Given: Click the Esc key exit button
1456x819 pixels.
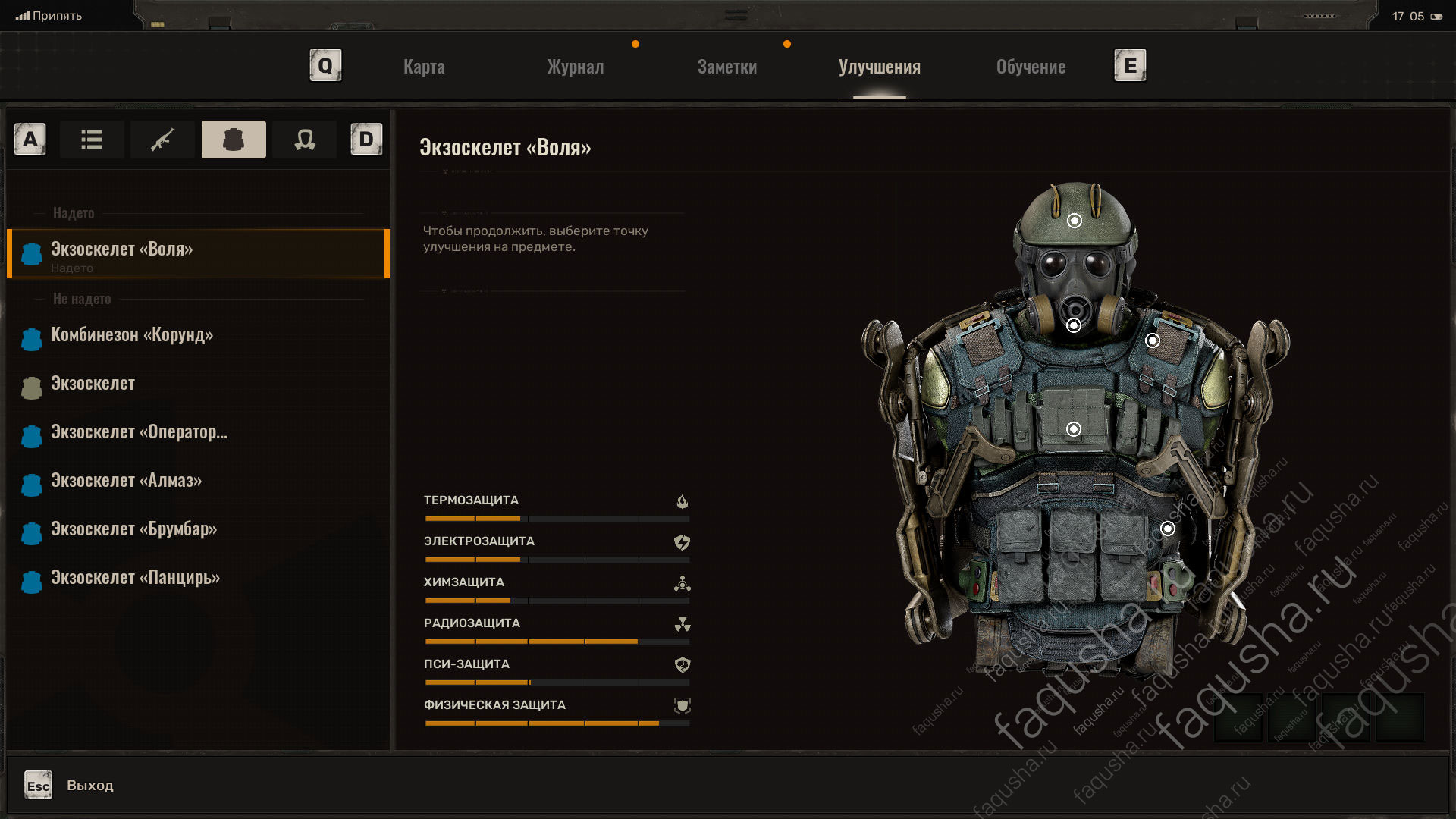Looking at the screenshot, I should point(38,786).
